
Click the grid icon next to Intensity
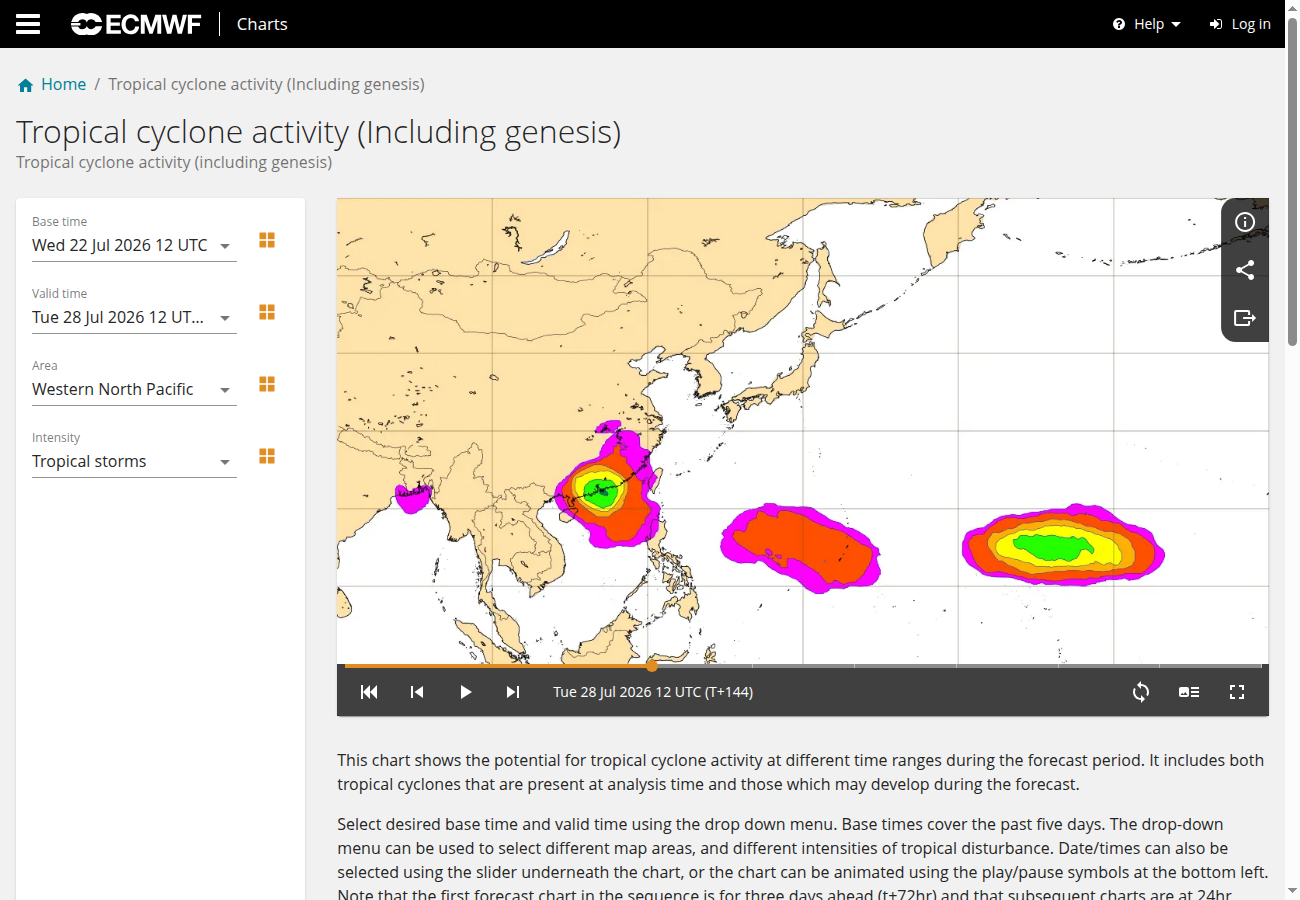pos(267,456)
